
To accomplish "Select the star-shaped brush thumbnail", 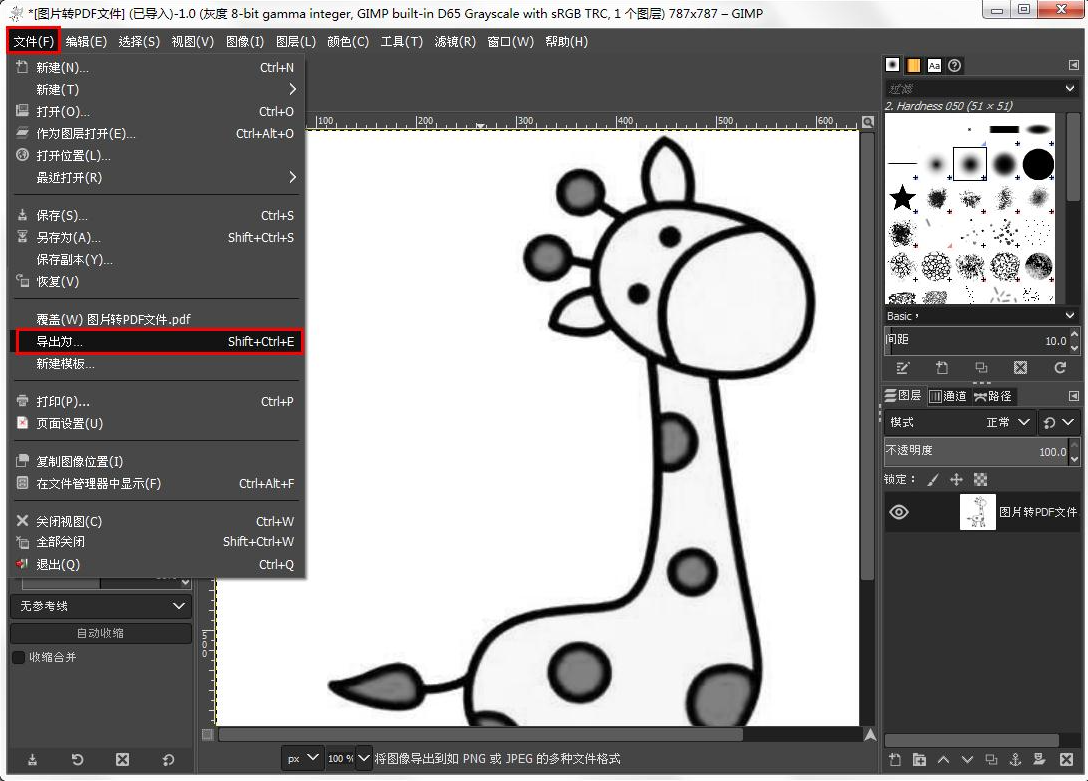I will 902,197.
